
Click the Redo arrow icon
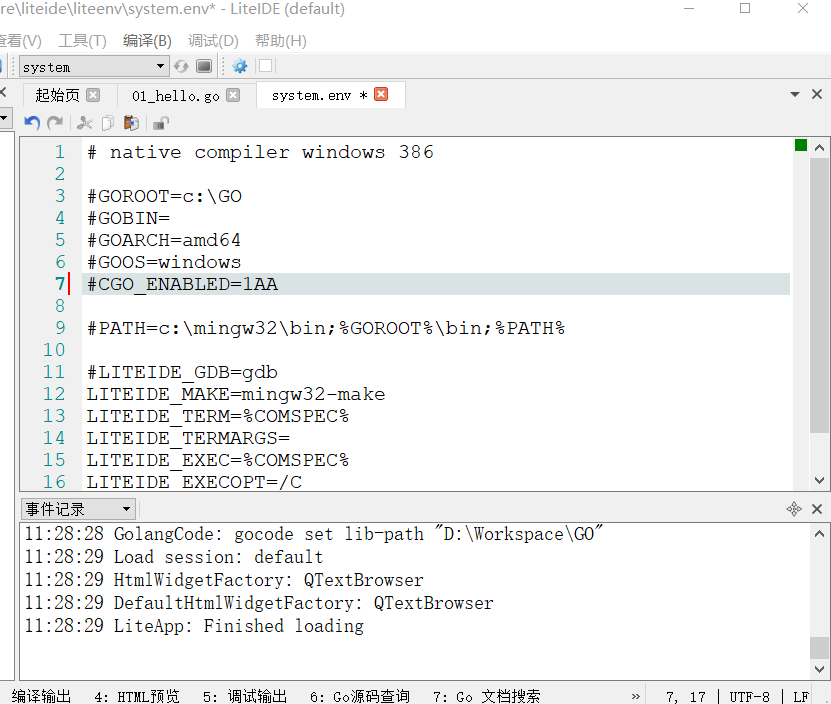55,123
